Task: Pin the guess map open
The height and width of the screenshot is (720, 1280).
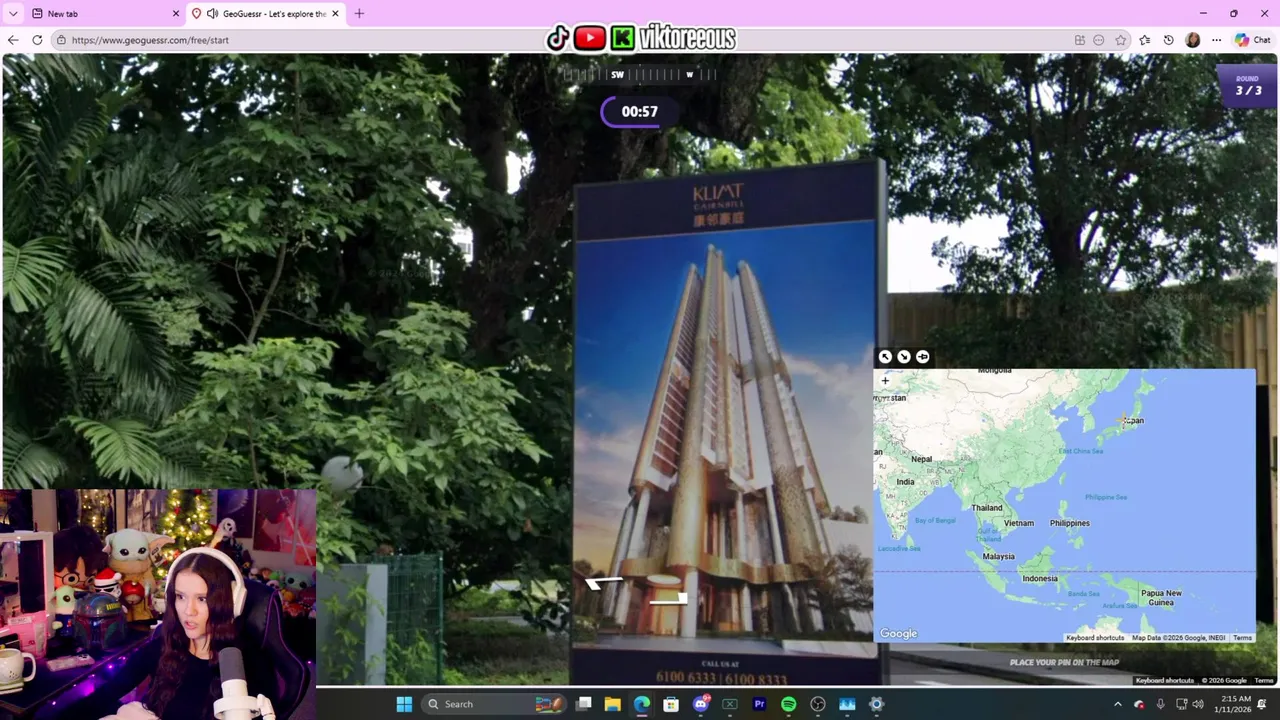Action: [x=922, y=357]
